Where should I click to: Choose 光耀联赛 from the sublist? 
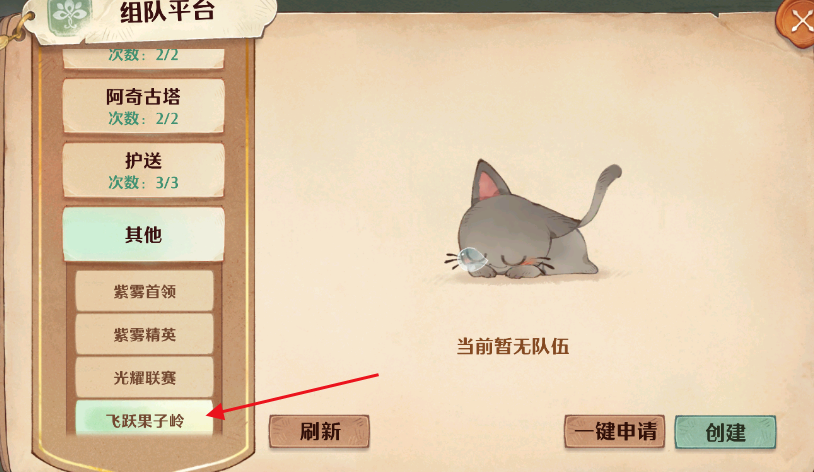point(144,377)
